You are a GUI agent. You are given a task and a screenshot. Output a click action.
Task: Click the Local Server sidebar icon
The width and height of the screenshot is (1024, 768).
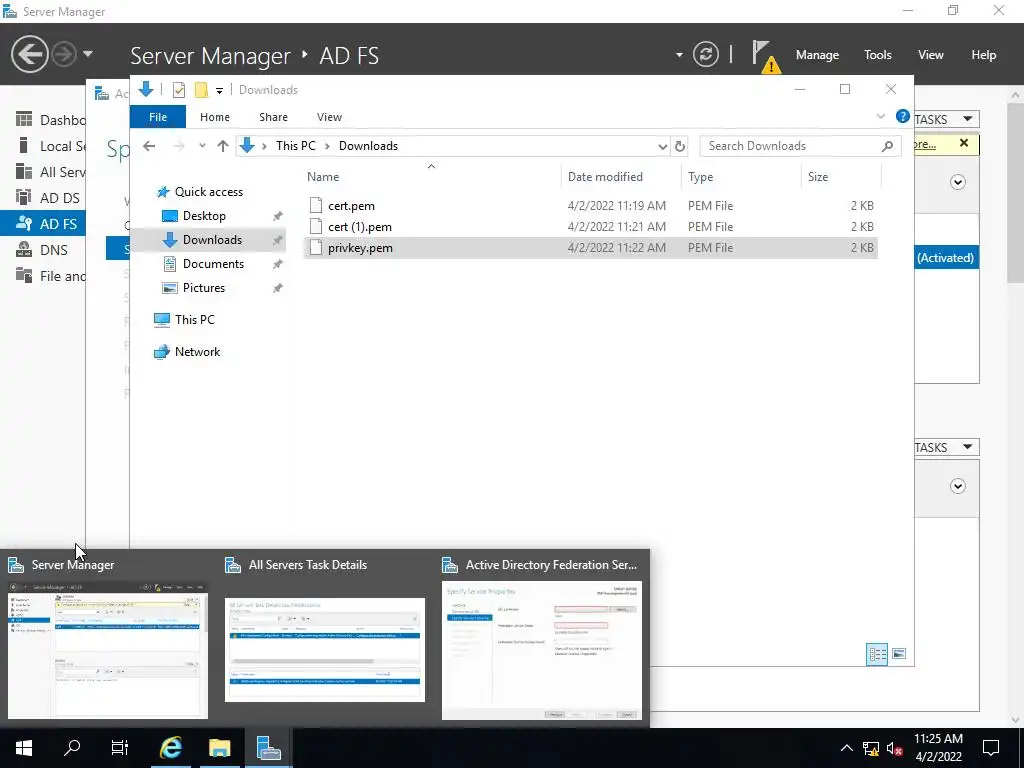coord(24,145)
